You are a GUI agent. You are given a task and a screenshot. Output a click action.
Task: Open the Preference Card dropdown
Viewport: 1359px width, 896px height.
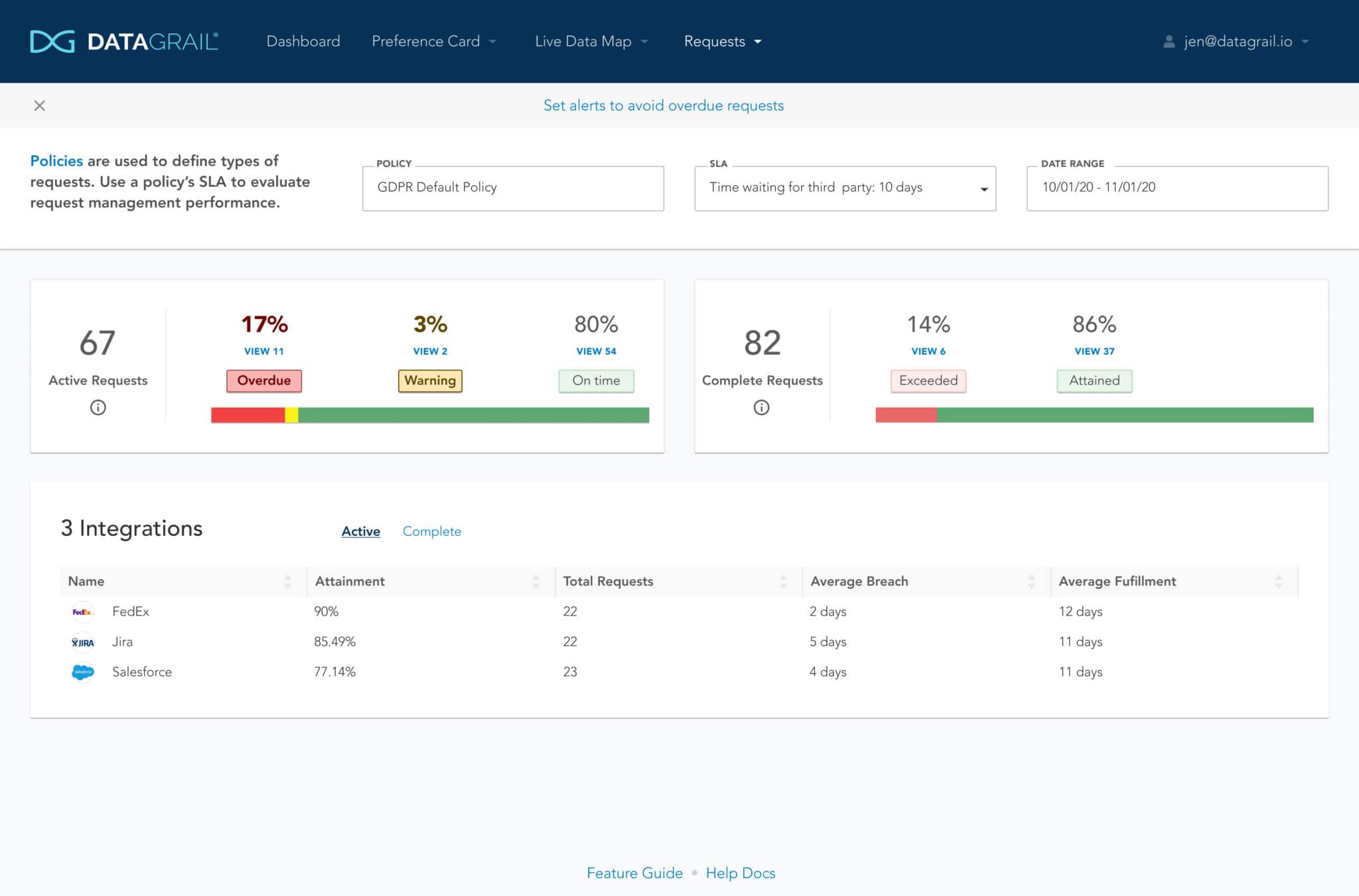433,40
